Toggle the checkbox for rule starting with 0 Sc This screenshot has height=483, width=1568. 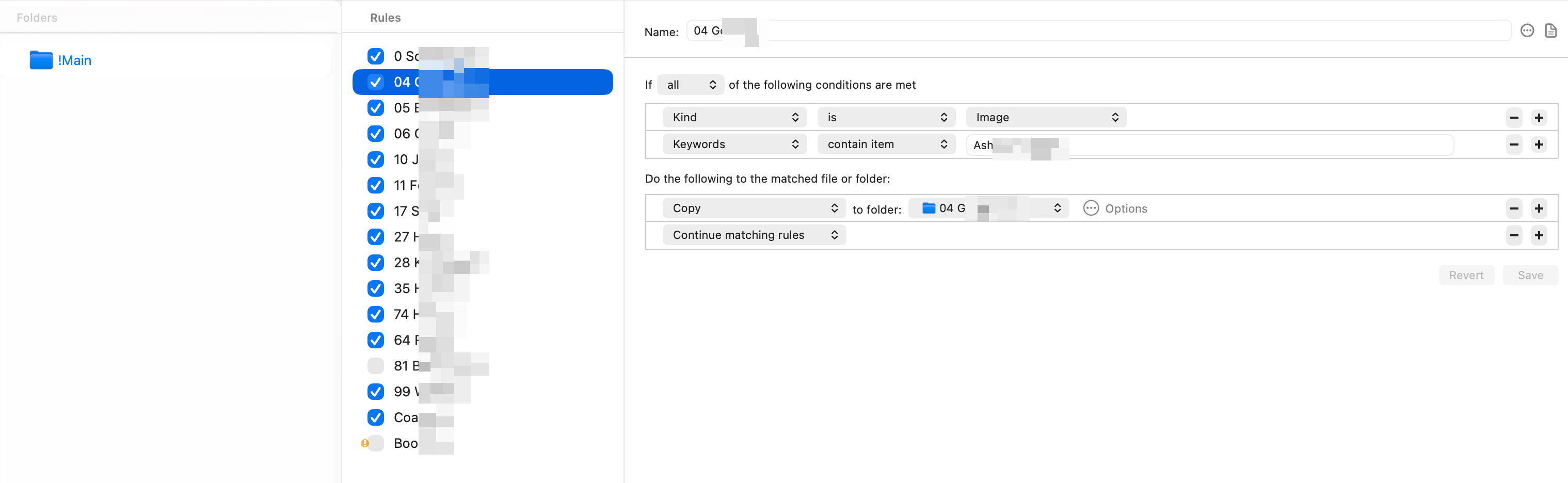click(x=376, y=56)
